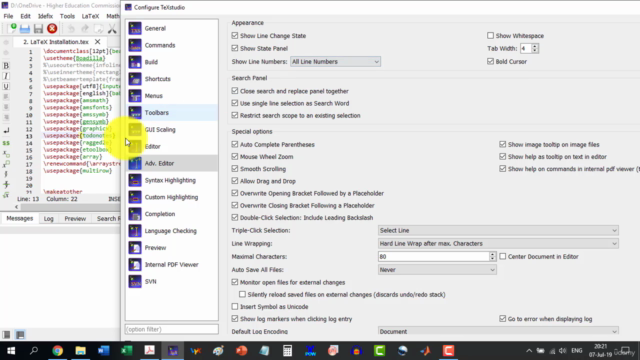
Task: Open the Menus settings category
Action: (171, 96)
